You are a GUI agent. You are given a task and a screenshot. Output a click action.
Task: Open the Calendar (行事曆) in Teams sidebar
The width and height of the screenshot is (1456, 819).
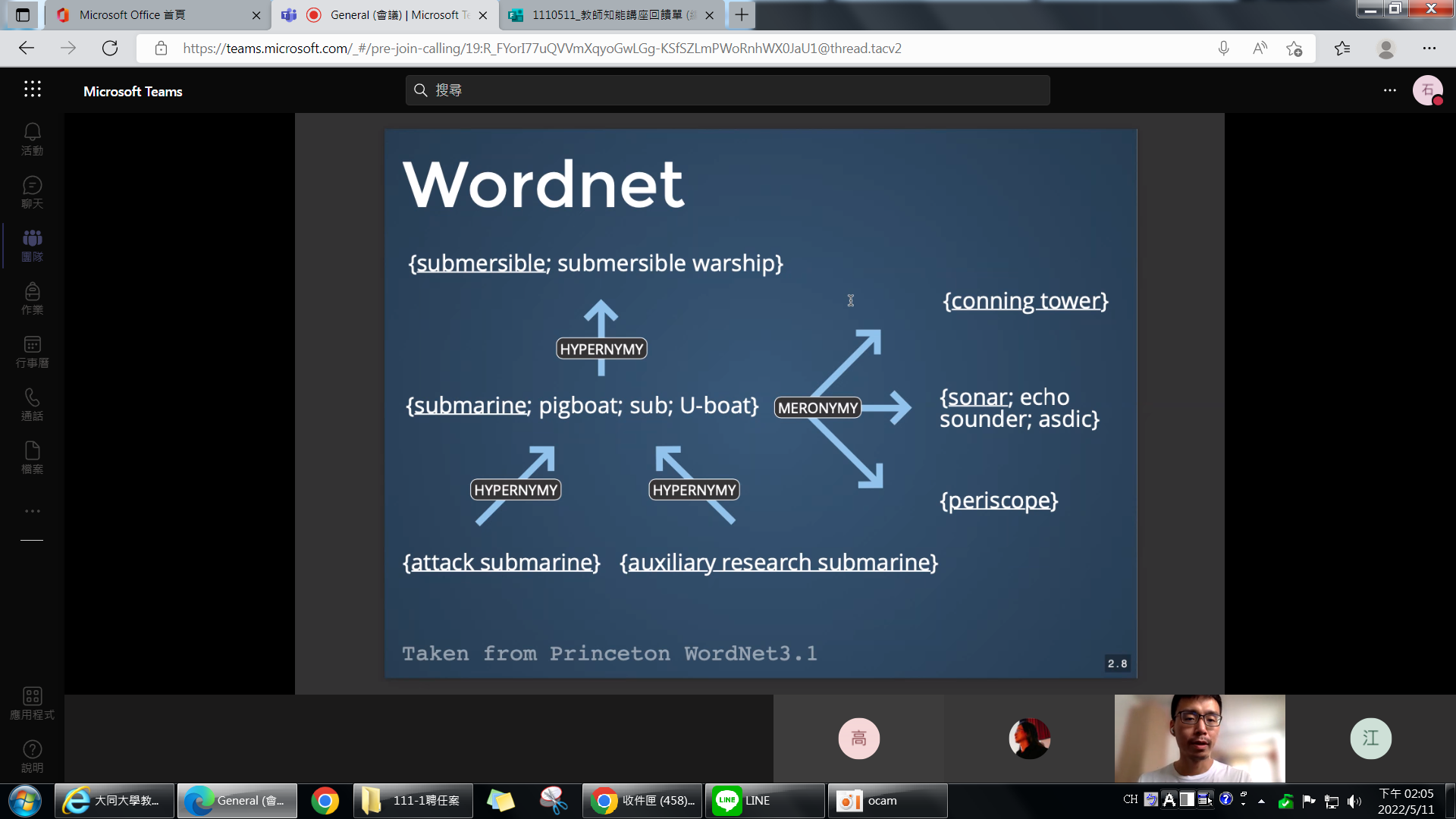(32, 350)
